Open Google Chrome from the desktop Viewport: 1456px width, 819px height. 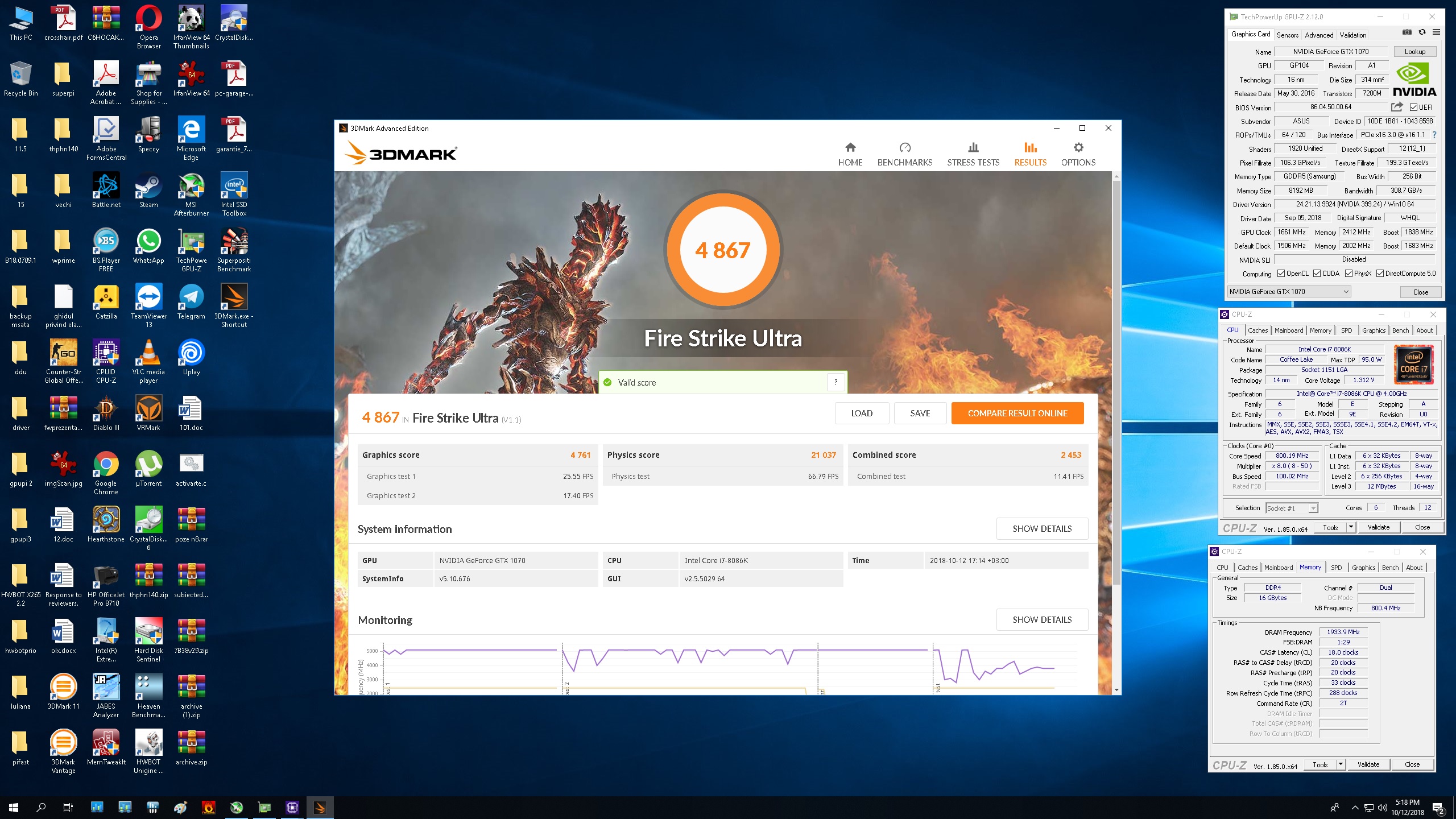click(x=106, y=474)
